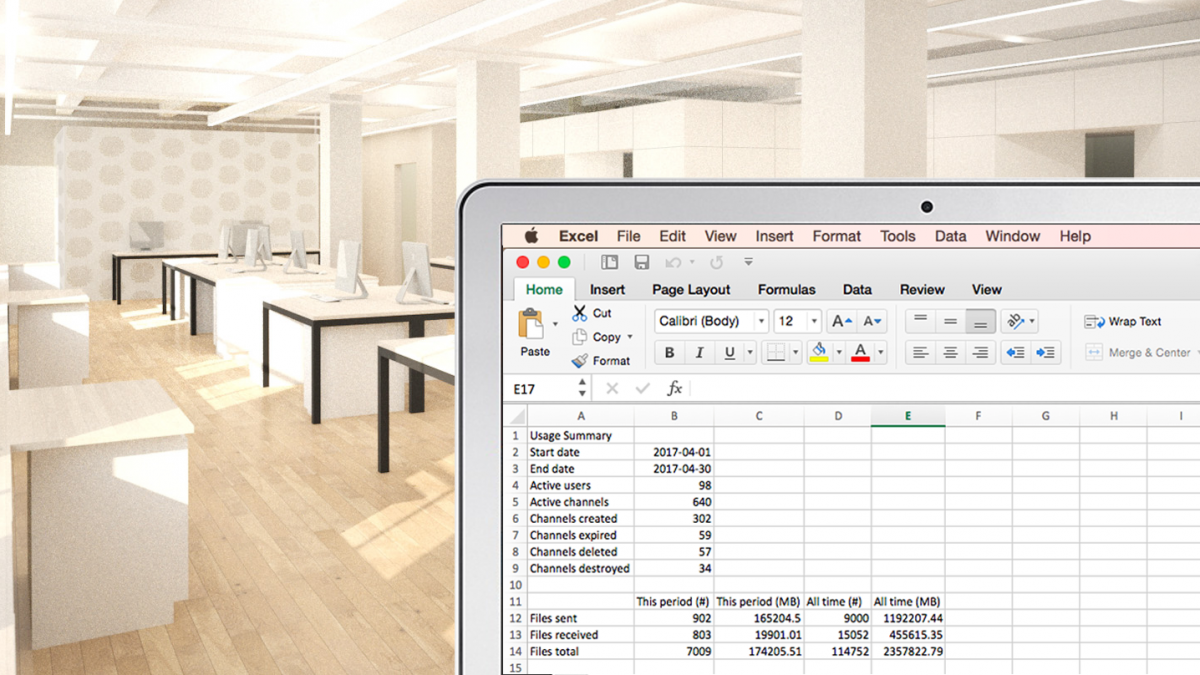Open the underline style dropdown arrow
This screenshot has width=1200, height=675.
[x=749, y=353]
